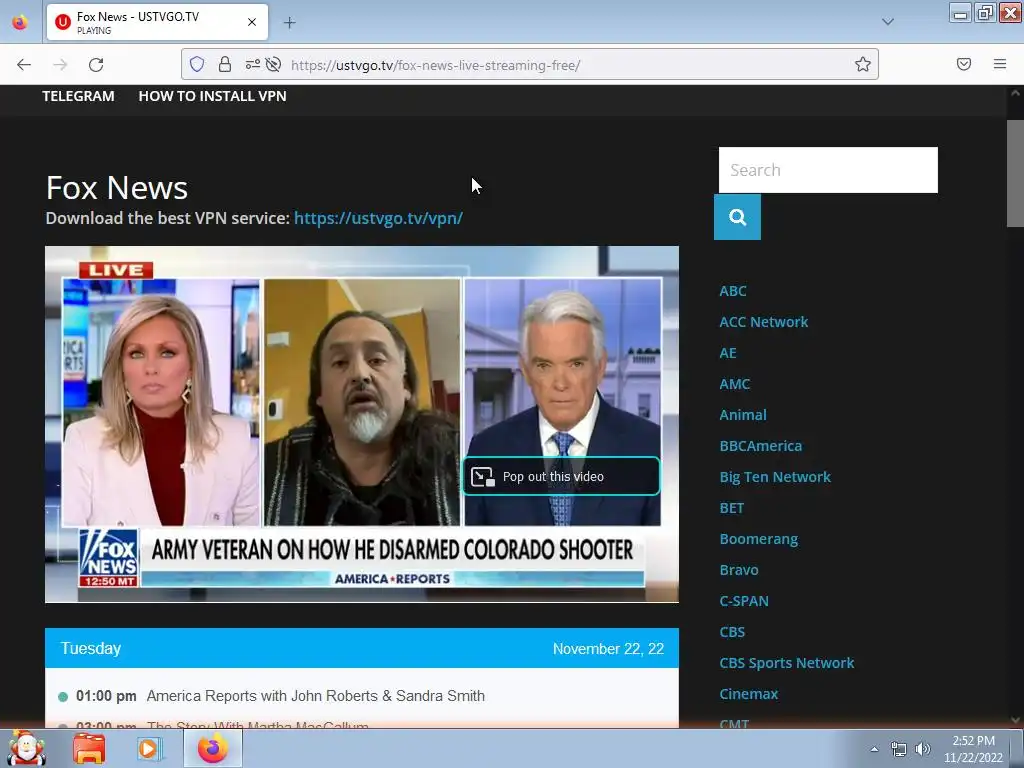Open the HOW TO INSTALL VPN menu item
This screenshot has height=768, width=1024.
click(212, 96)
